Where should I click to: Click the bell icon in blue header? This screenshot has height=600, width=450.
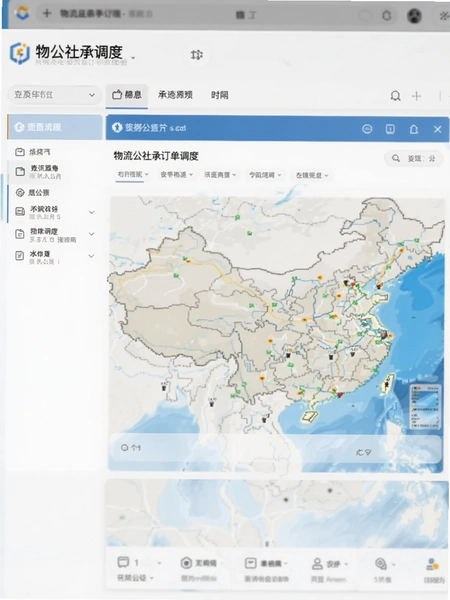coord(414,129)
